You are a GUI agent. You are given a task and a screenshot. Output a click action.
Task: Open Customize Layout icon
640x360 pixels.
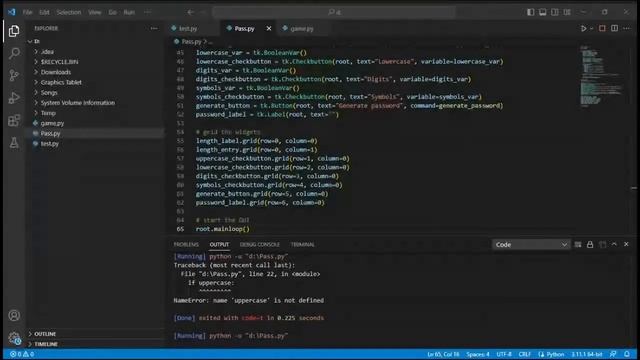tap(567, 12)
